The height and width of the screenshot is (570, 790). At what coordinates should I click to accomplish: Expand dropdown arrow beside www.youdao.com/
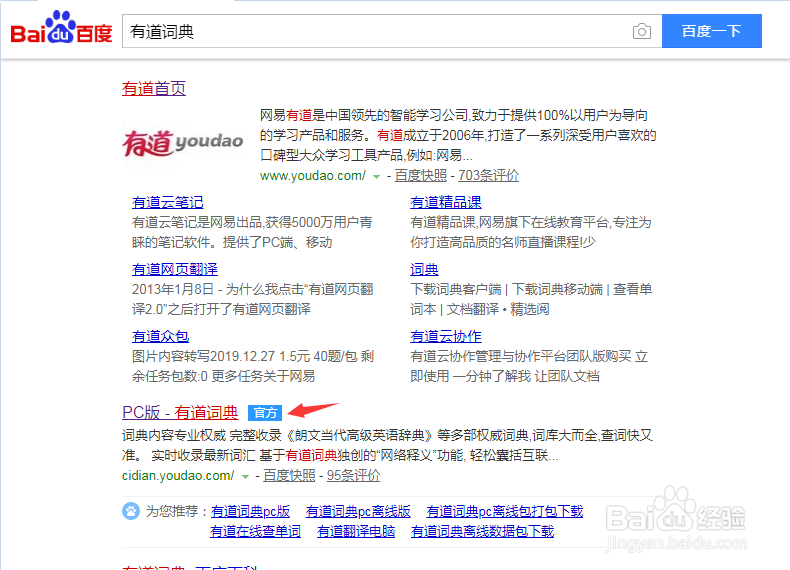click(376, 176)
